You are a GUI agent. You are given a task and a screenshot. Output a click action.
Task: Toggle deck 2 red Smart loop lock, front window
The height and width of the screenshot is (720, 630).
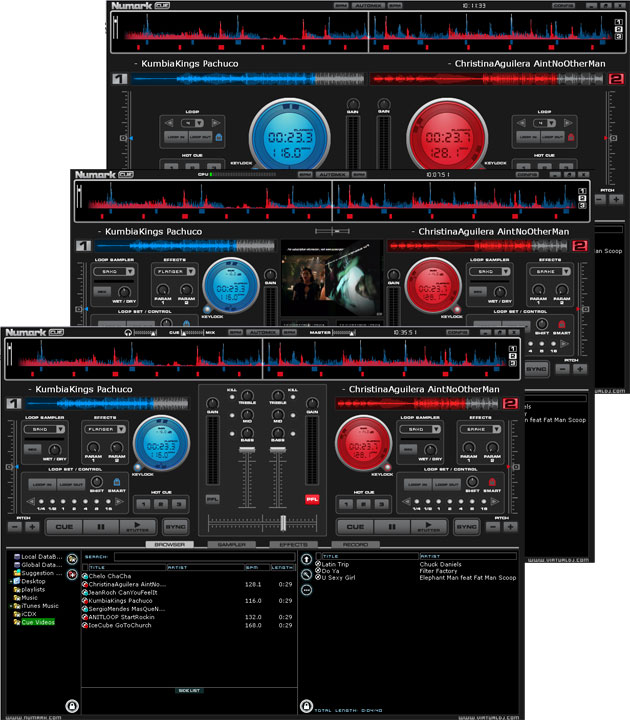click(492, 482)
